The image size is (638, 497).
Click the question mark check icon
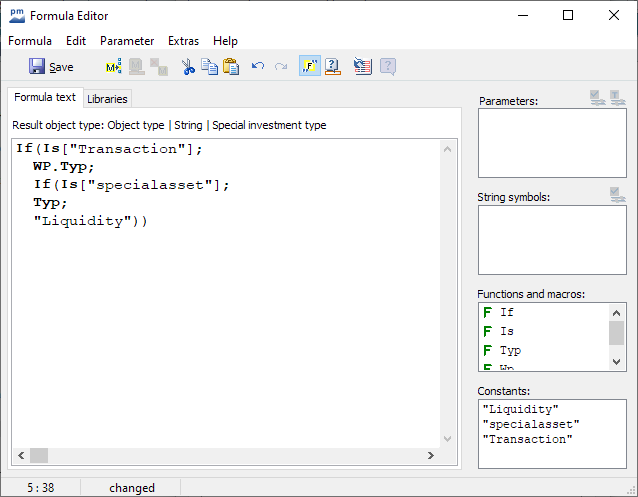coord(333,67)
